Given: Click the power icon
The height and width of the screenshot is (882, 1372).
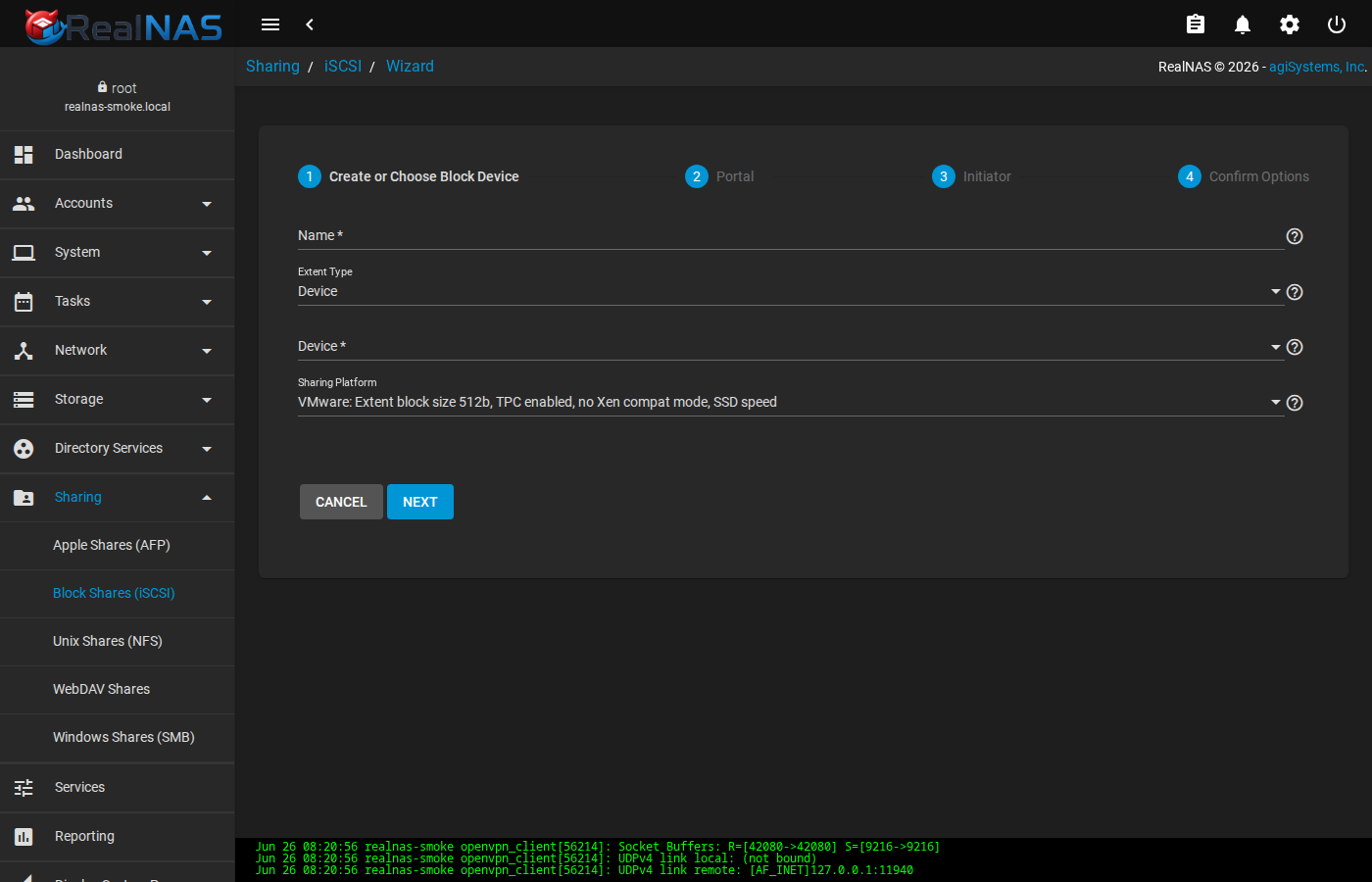Looking at the screenshot, I should [1337, 24].
